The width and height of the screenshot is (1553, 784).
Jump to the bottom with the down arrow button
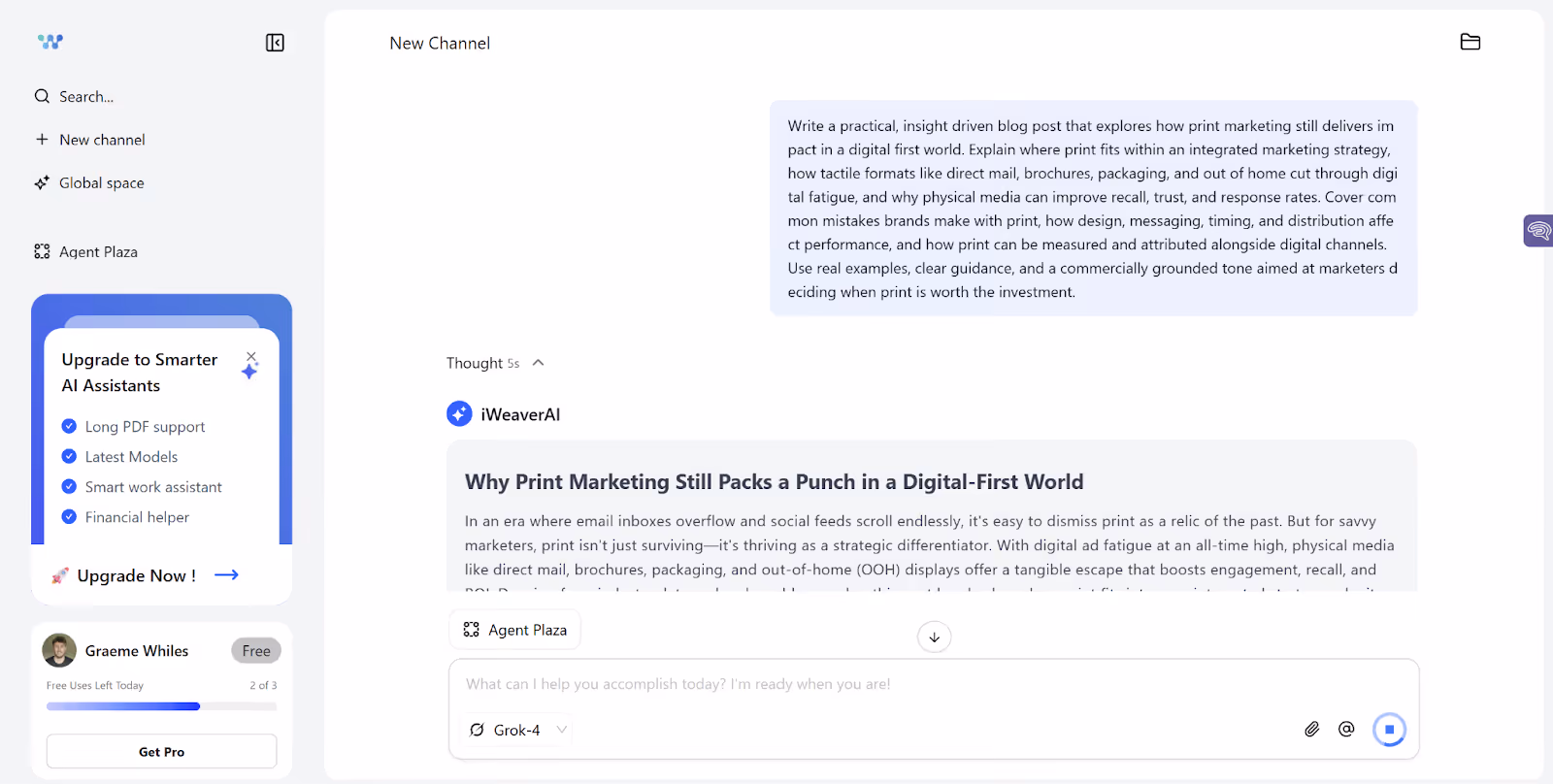(934, 637)
